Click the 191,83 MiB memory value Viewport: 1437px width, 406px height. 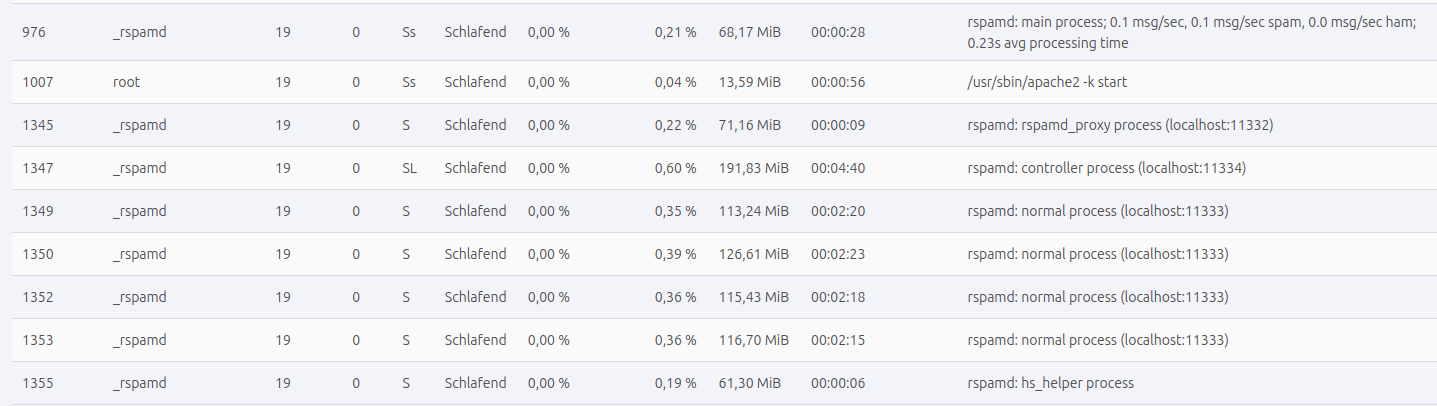[x=753, y=168]
